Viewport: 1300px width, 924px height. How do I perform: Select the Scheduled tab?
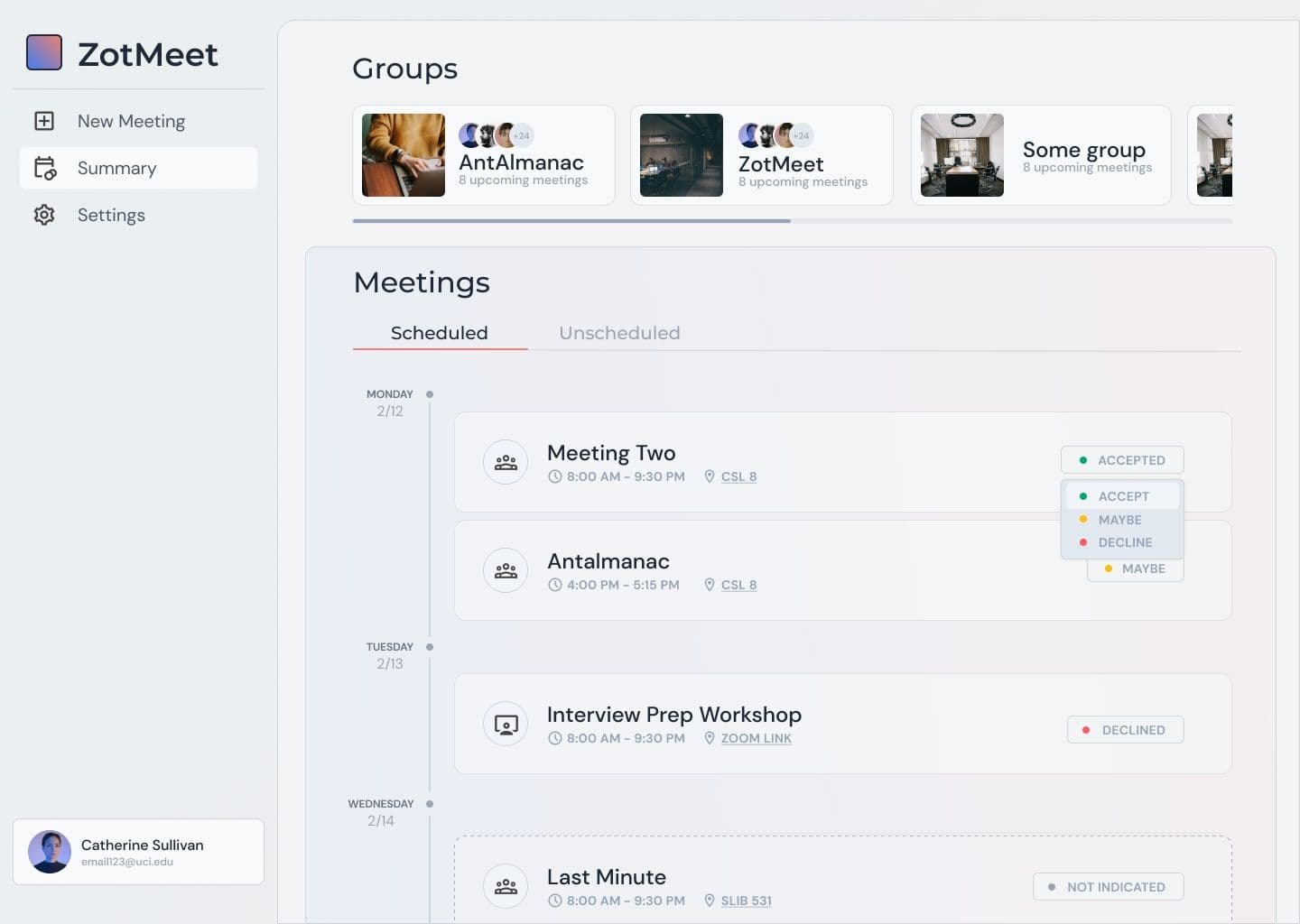pyautogui.click(x=439, y=333)
